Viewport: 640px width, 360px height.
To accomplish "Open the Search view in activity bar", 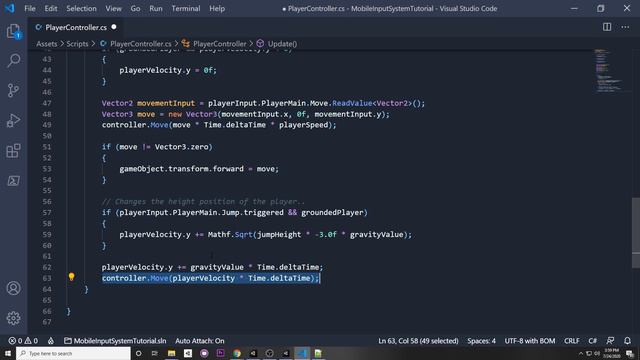I will [x=13, y=61].
